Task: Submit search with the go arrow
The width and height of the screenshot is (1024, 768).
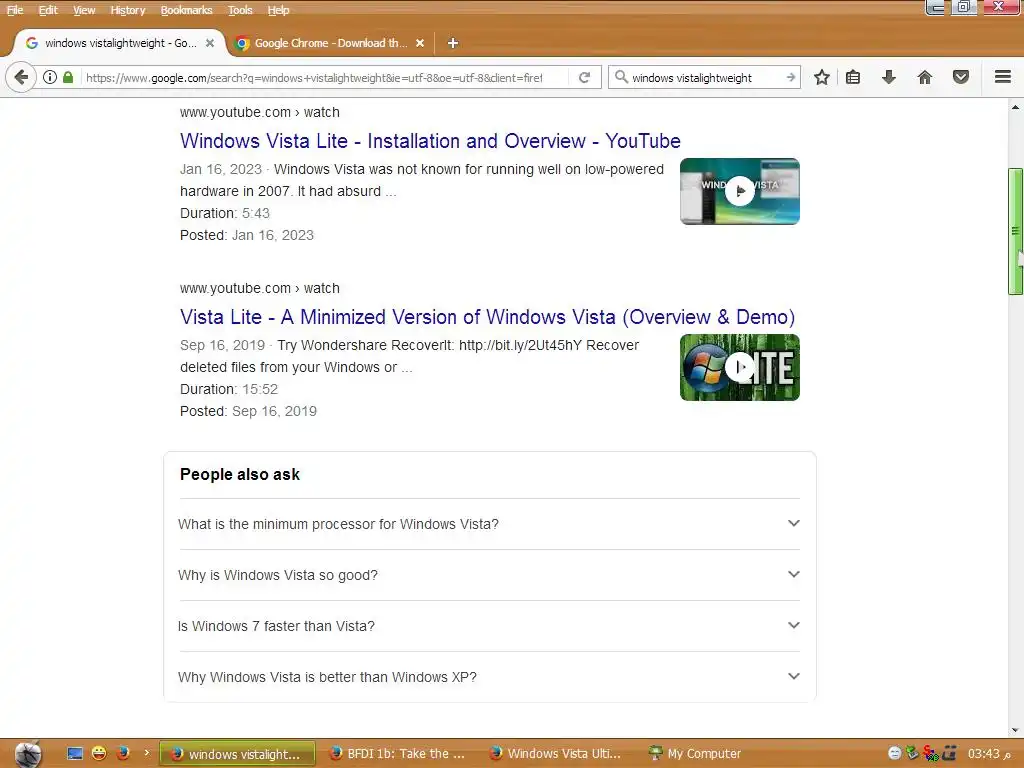Action: pos(790,77)
